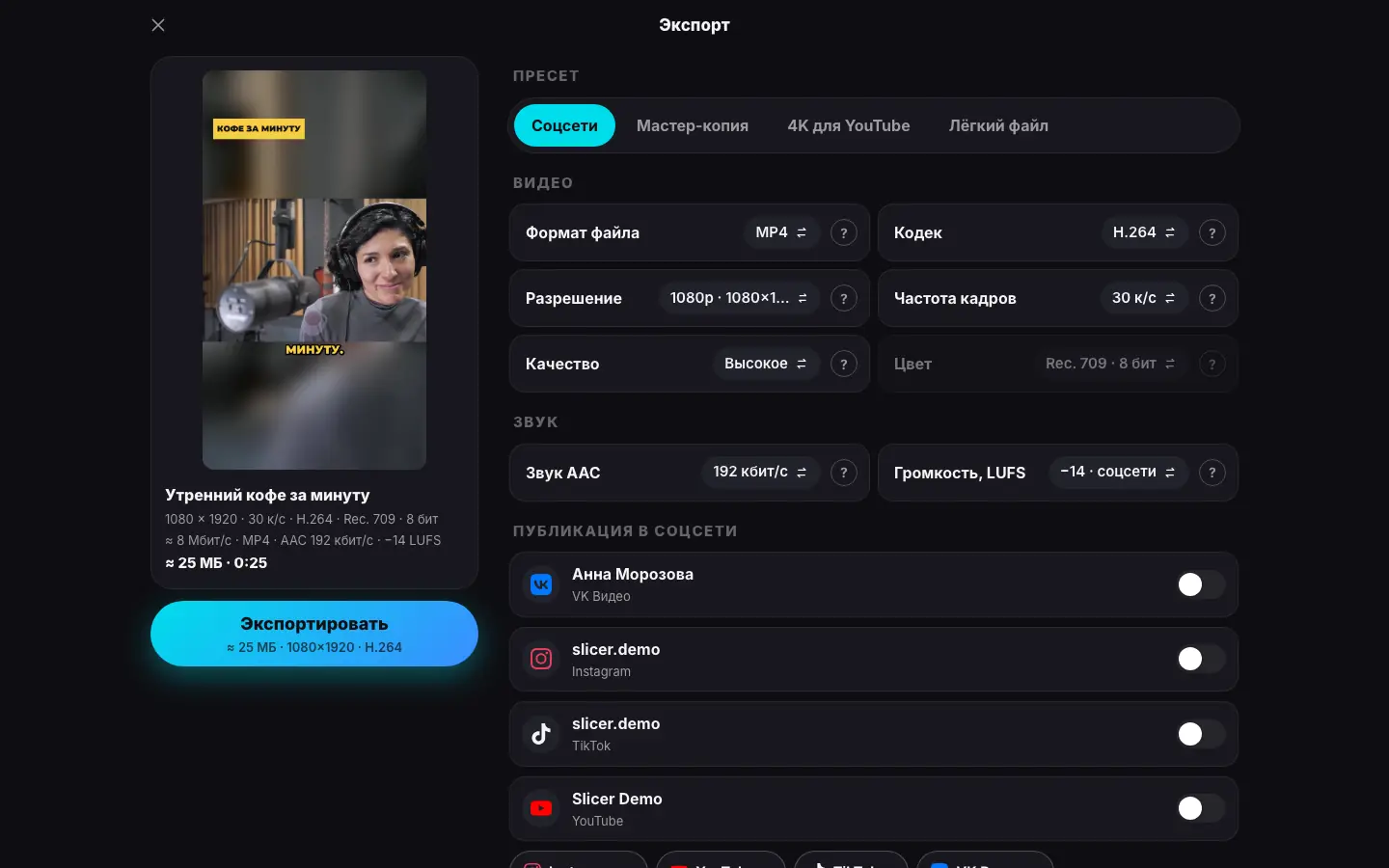The height and width of the screenshot is (868, 1389).
Task: Click the YouTube logo icon
Action: (541, 808)
